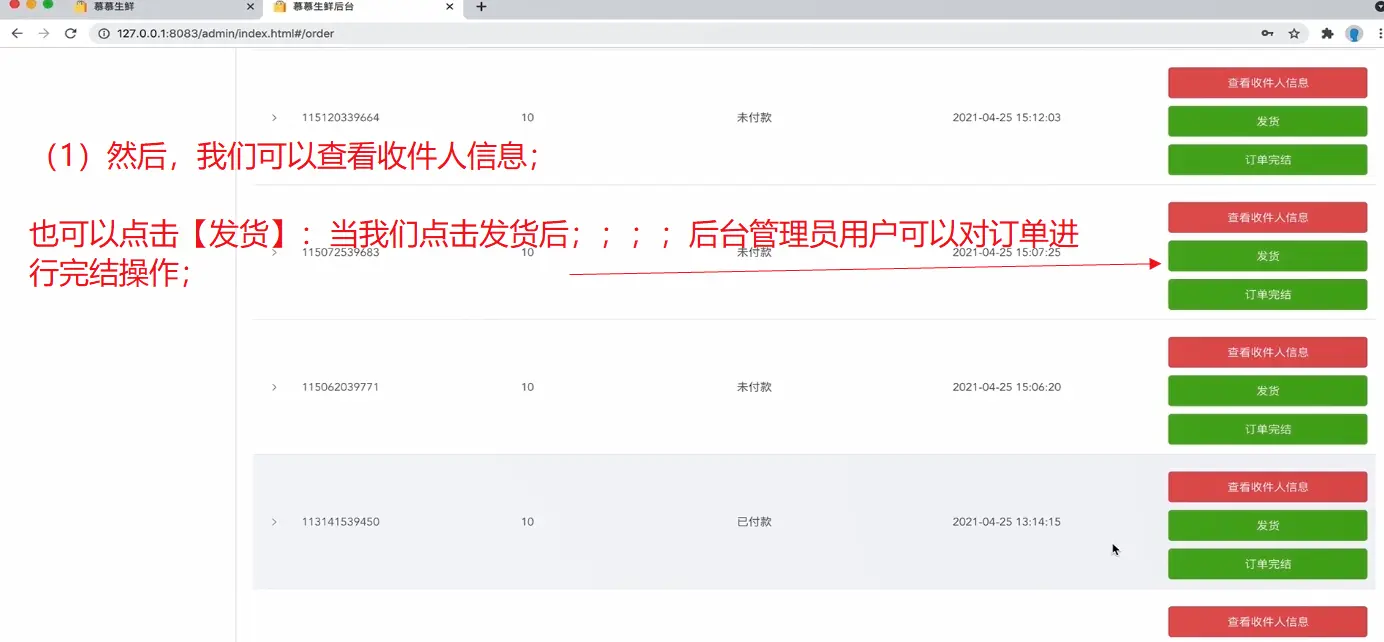Image resolution: width=1384 pixels, height=642 pixels.
Task: Click the browser forward arrow
Action: tap(44, 33)
